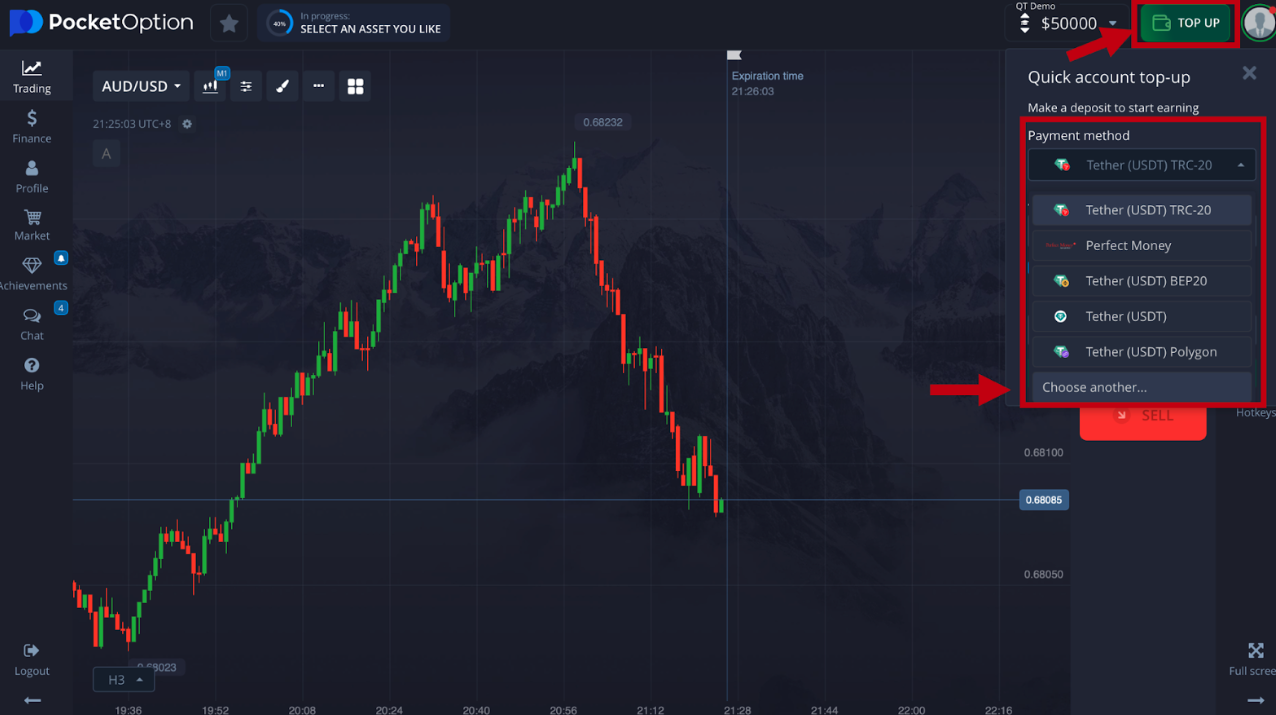Open Finance section in sidebar

click(x=32, y=126)
